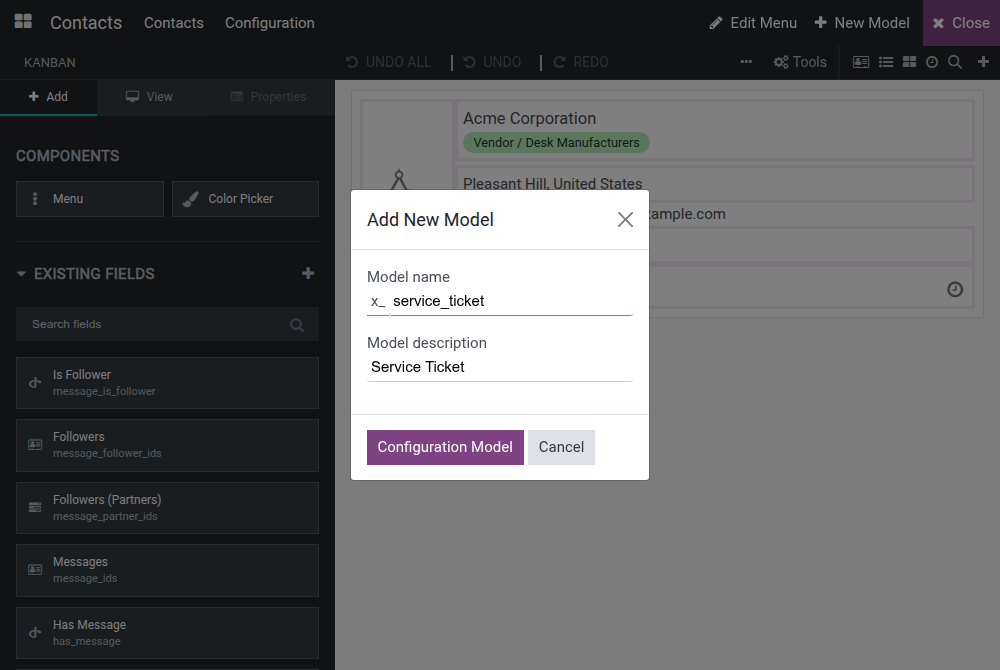Click the Acme Corporation card title
This screenshot has height=670, width=1000.
coord(529,119)
